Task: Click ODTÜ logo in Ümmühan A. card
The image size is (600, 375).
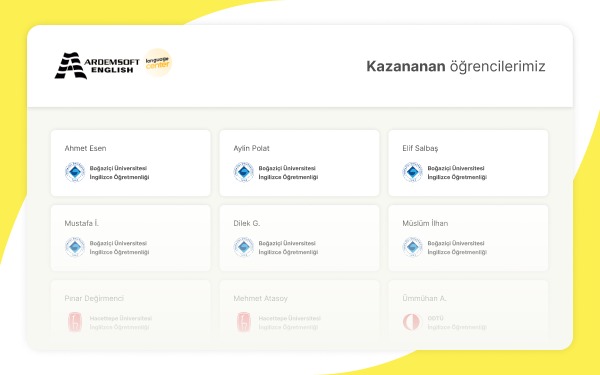Action: [x=412, y=322]
